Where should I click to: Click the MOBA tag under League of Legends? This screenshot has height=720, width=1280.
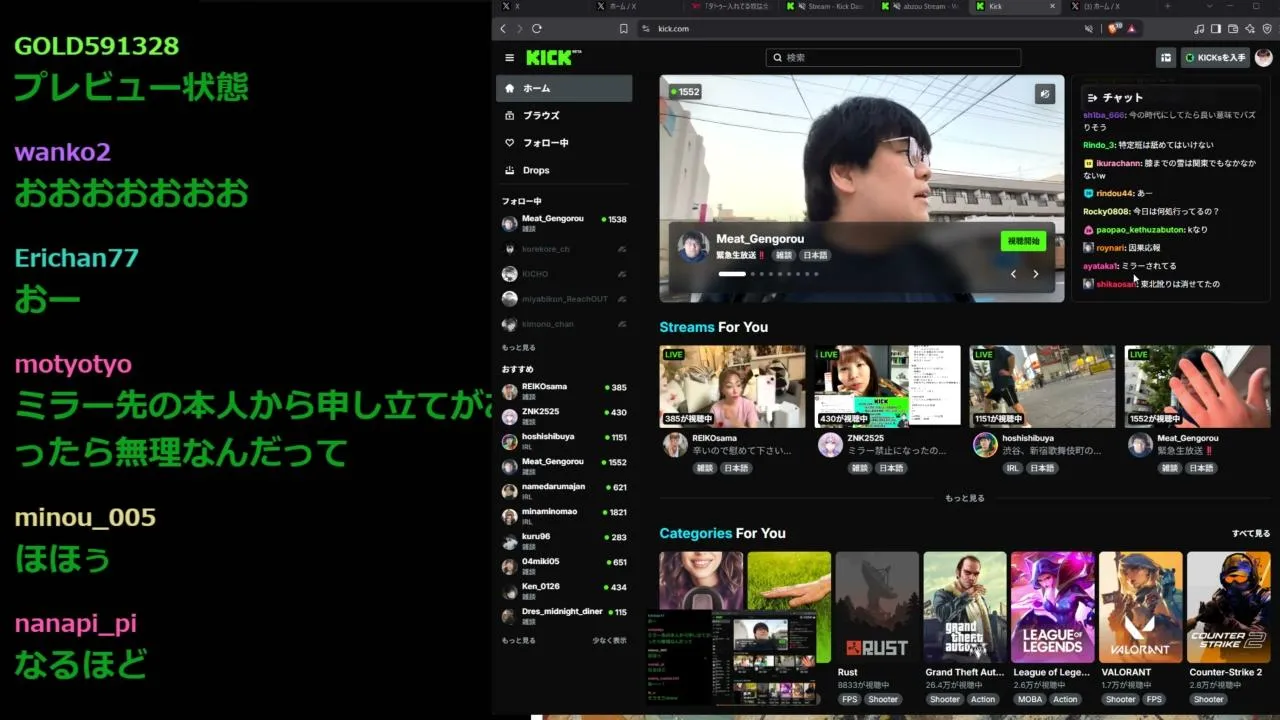click(x=1030, y=699)
